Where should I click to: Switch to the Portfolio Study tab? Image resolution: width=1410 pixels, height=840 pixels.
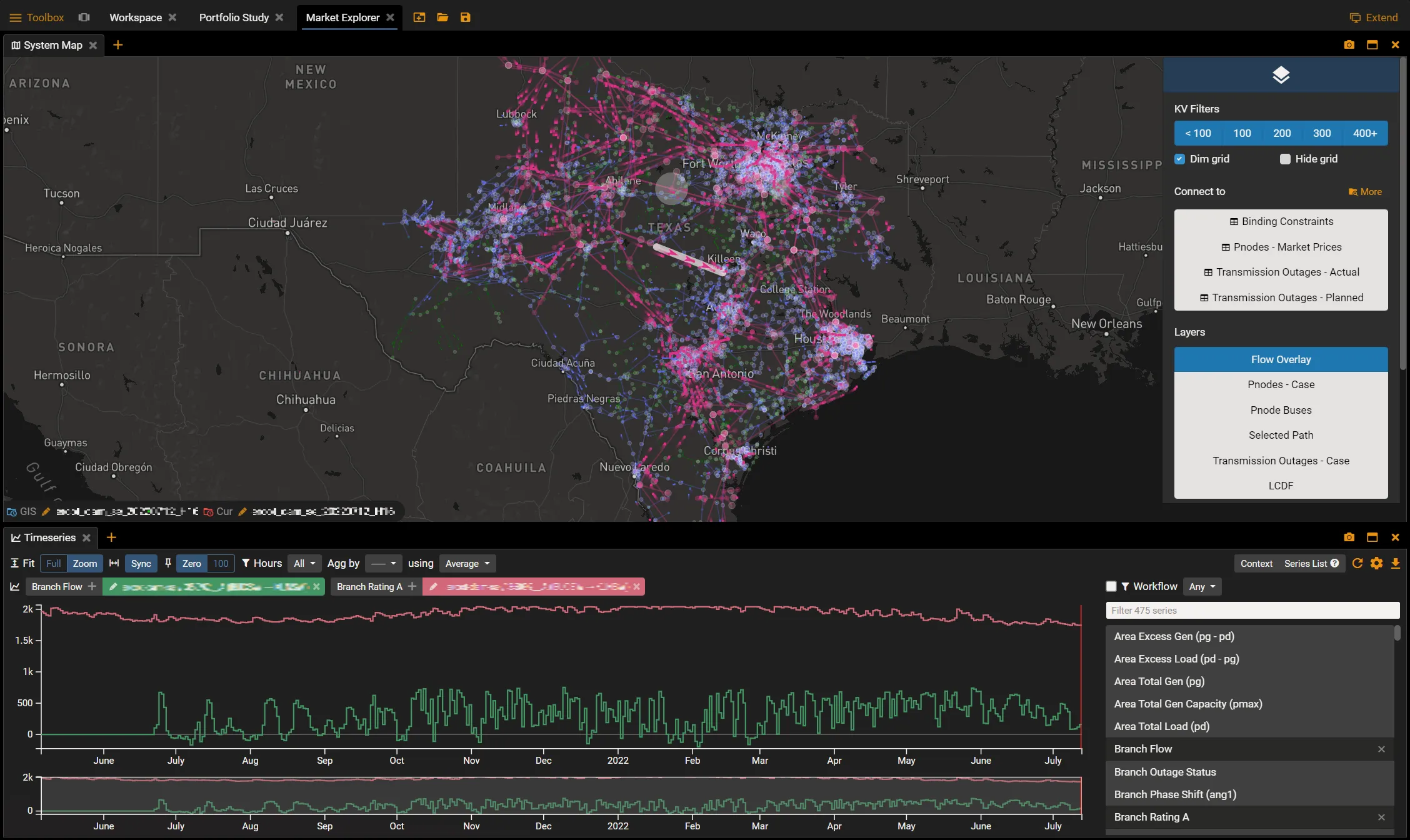[x=234, y=17]
